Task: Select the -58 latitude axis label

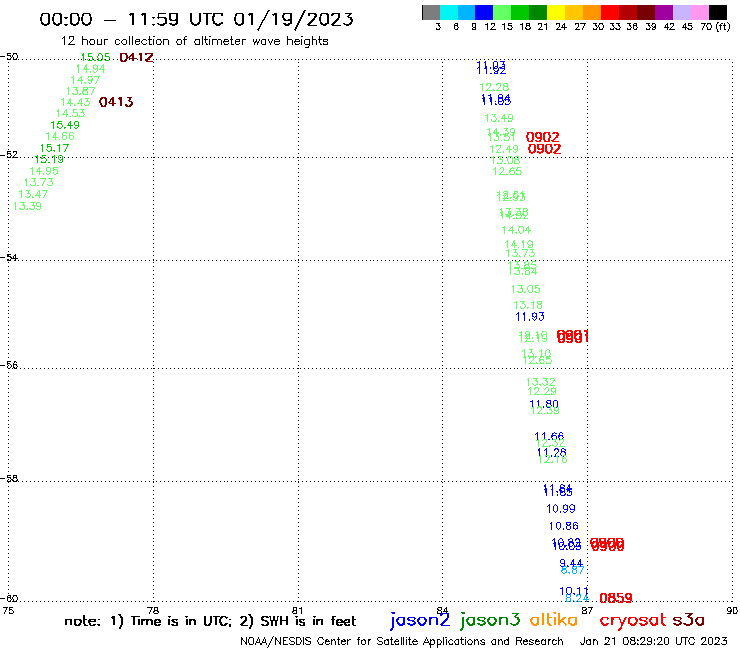Action: pos(9,479)
